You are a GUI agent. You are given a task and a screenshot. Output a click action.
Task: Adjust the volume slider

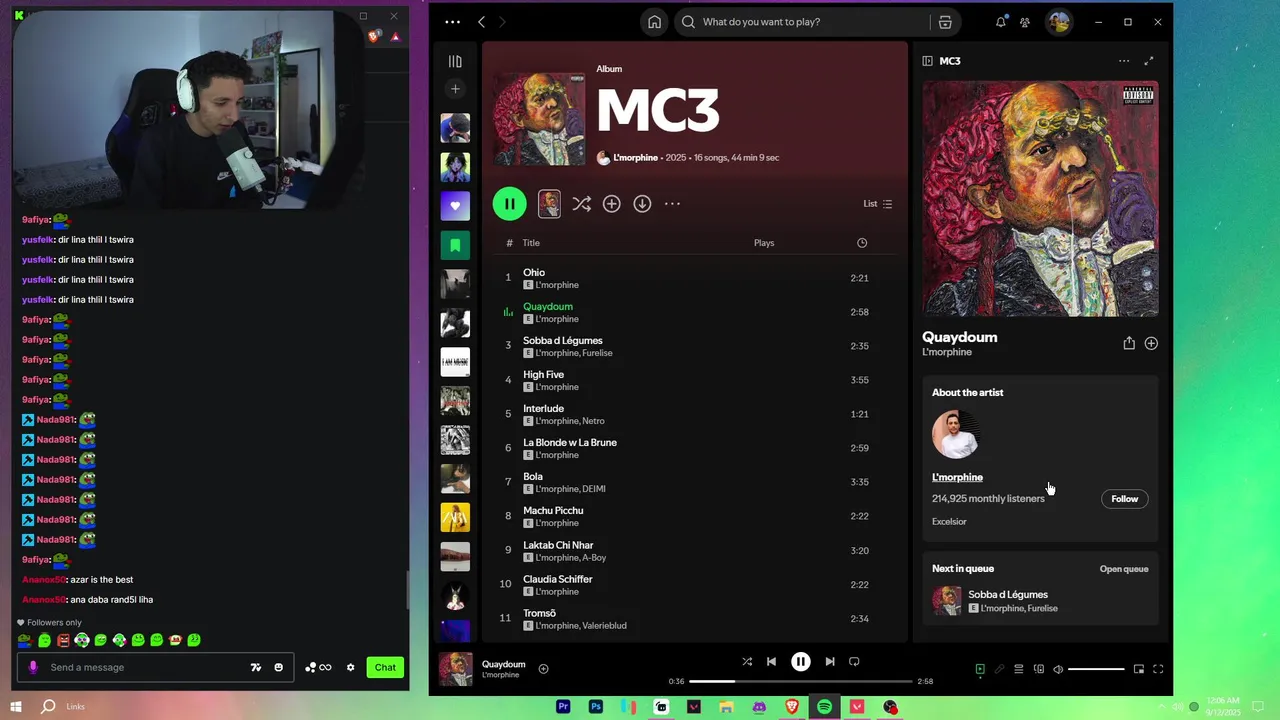(1096, 669)
